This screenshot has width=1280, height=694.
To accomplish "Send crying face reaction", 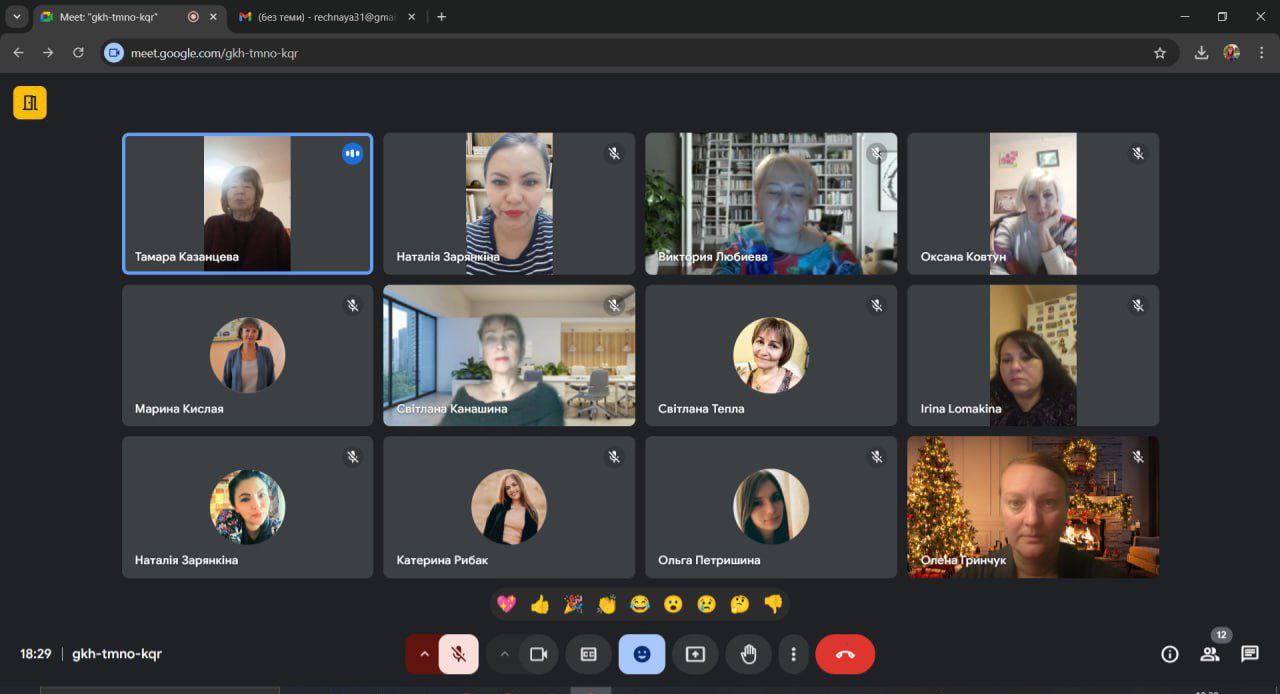I will 706,604.
